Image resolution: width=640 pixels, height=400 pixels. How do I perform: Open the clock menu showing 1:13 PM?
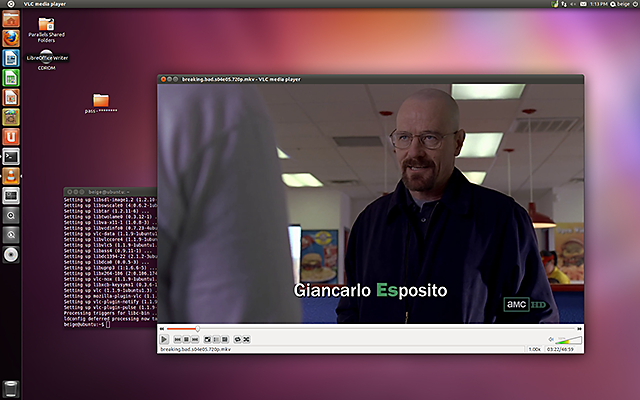(x=598, y=4)
